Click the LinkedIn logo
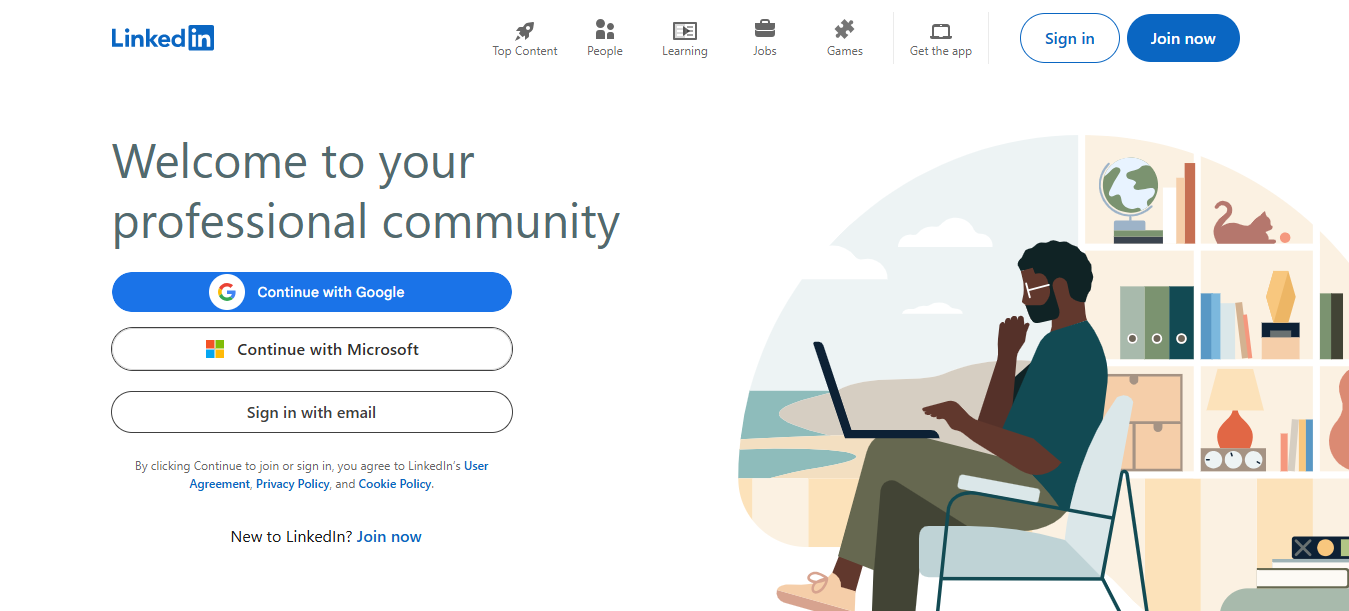This screenshot has height=611, width=1349. coord(162,38)
